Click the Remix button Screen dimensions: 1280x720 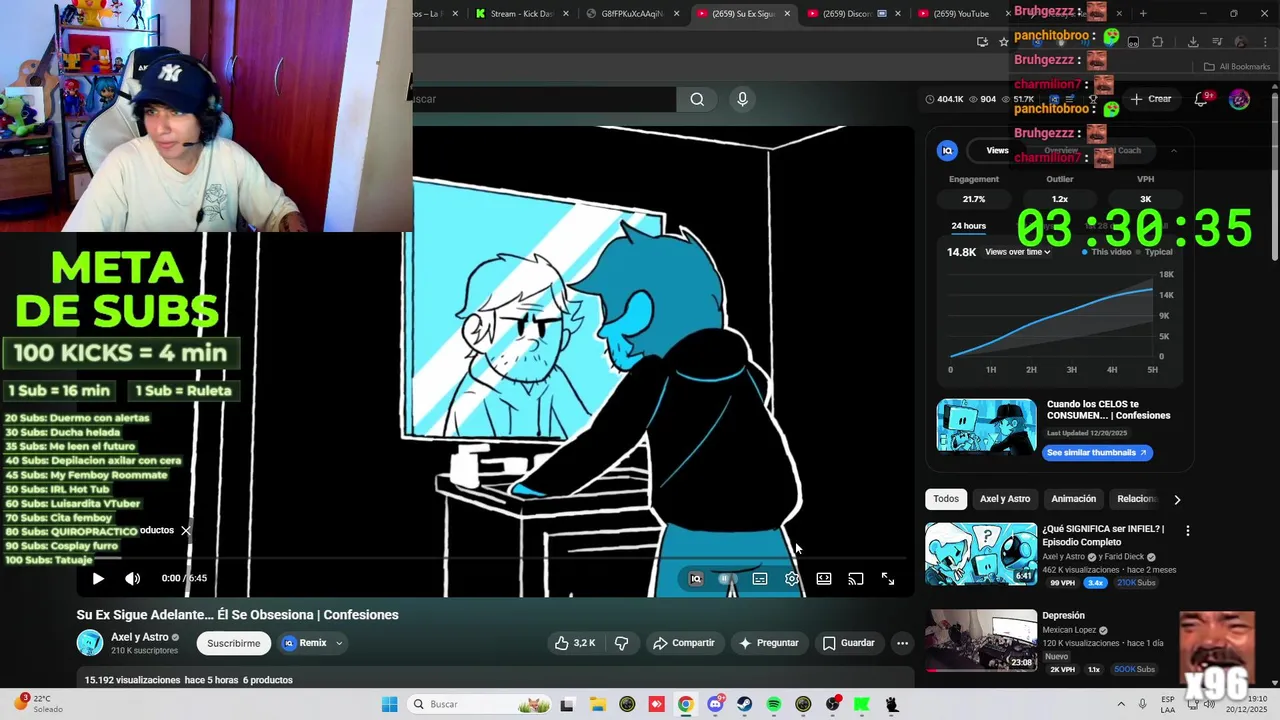point(304,643)
